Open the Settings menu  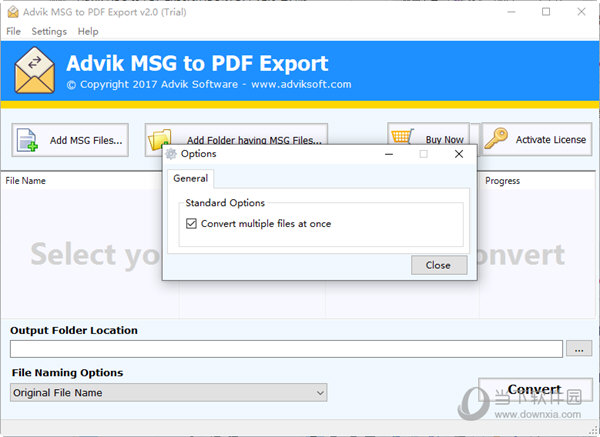click(x=49, y=31)
